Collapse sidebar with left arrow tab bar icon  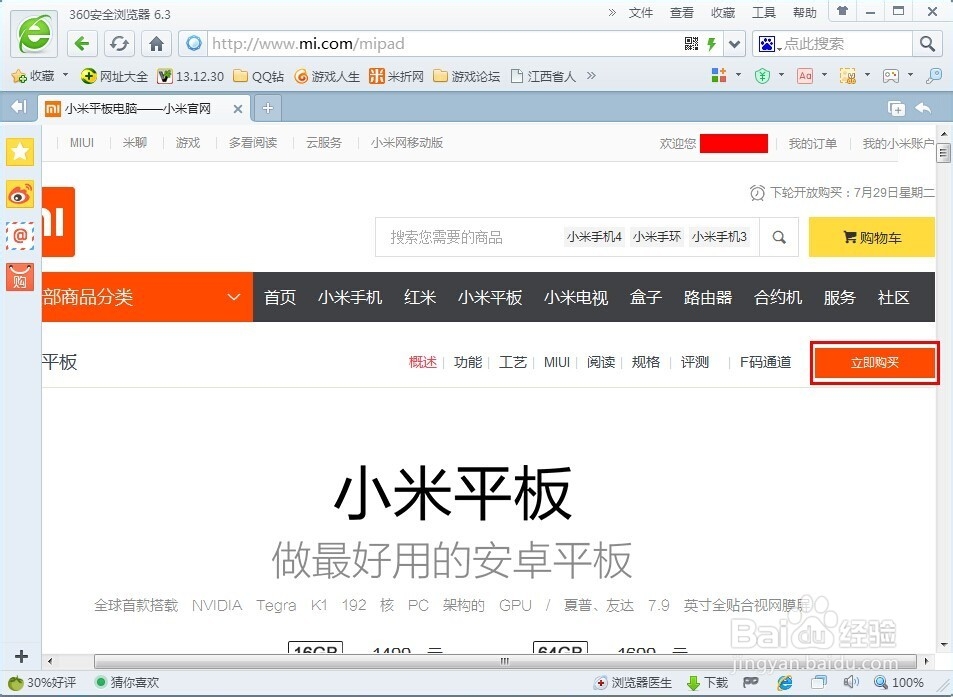(19, 107)
